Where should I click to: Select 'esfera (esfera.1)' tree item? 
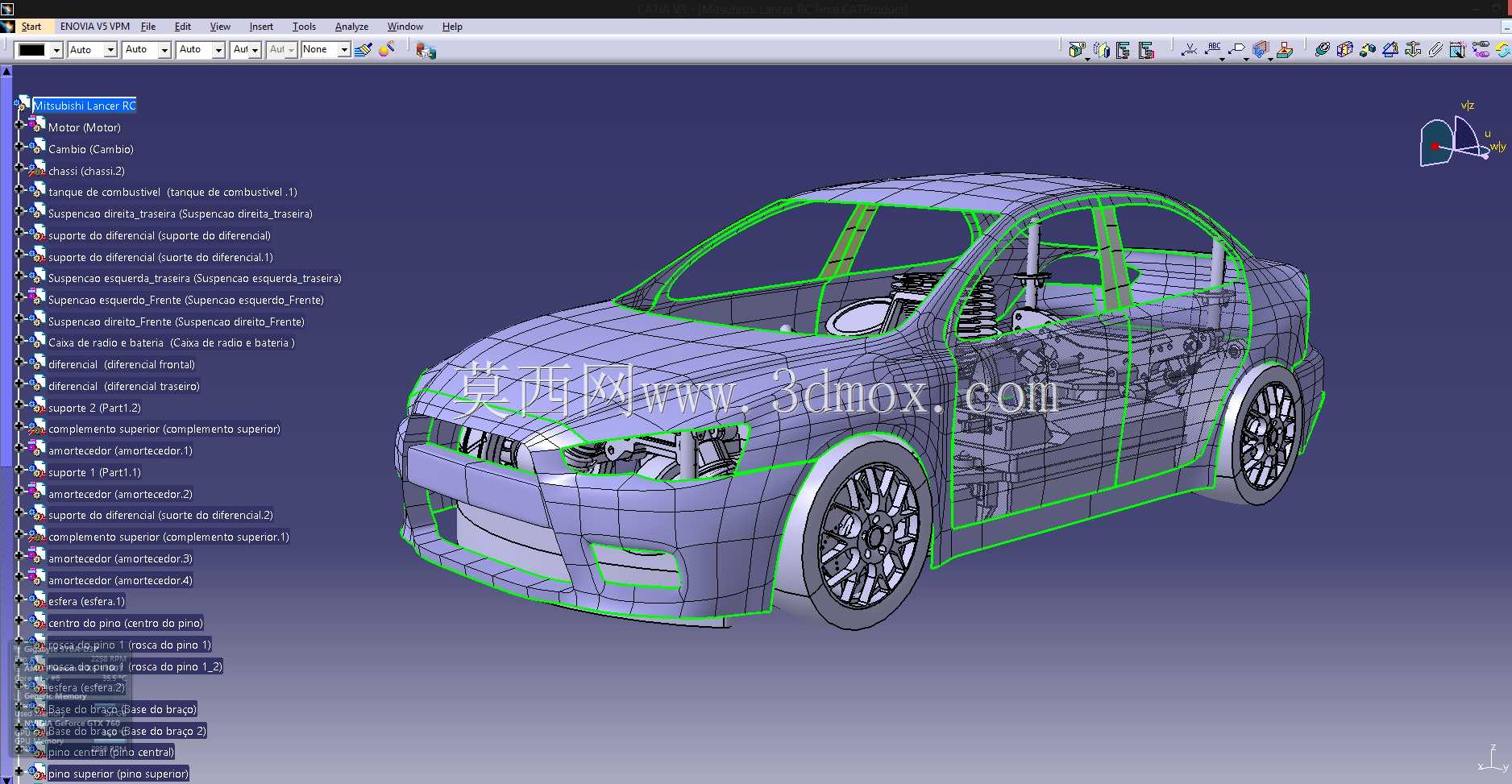tap(86, 601)
